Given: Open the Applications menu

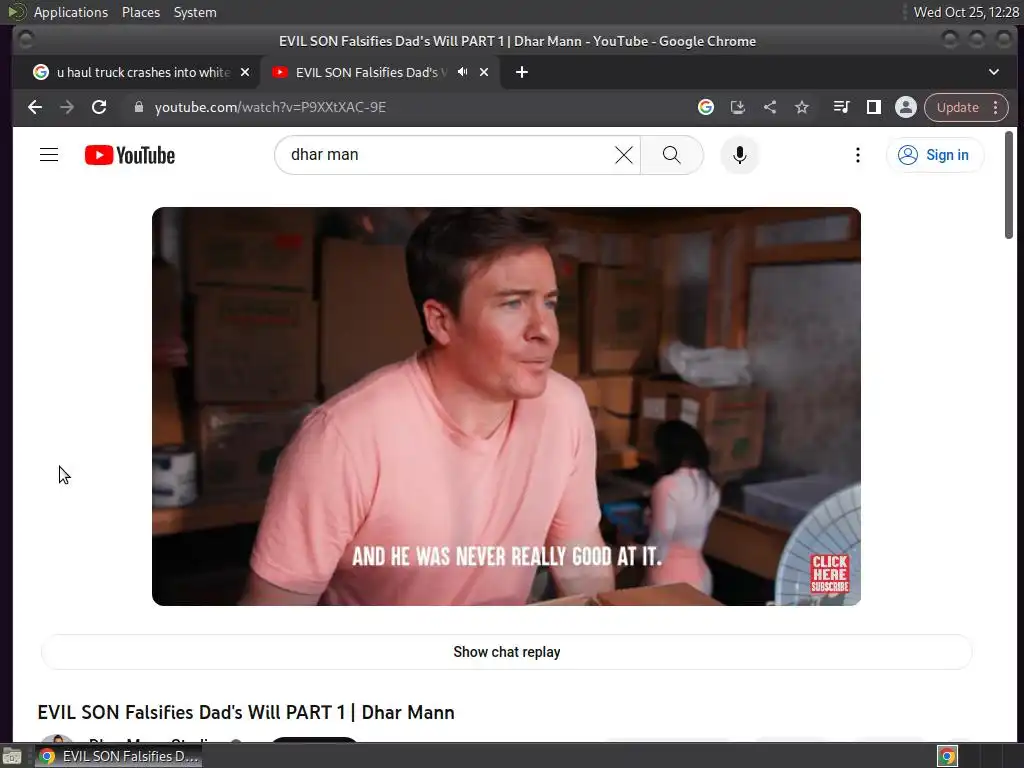Looking at the screenshot, I should (x=71, y=12).
